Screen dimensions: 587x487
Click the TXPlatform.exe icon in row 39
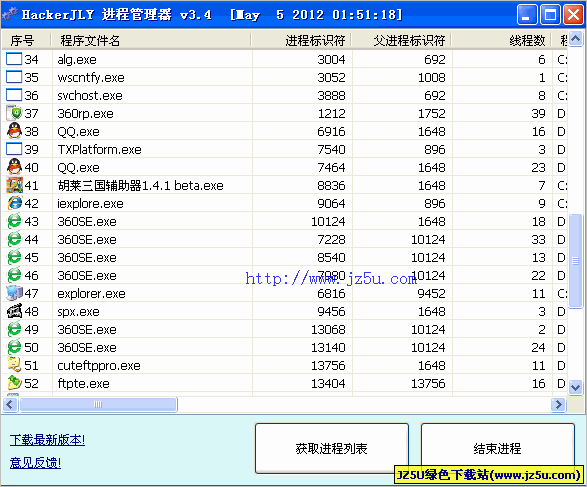click(14, 149)
